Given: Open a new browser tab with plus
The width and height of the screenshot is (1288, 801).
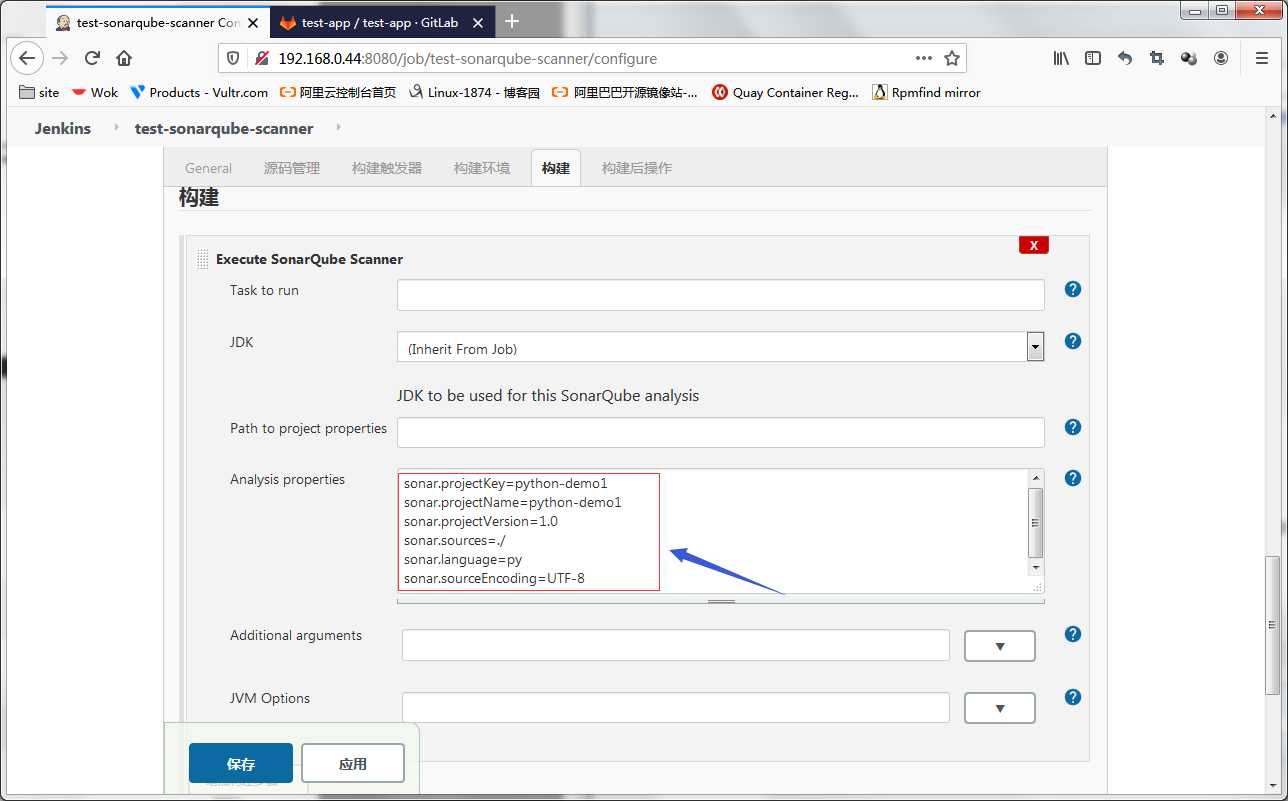Looking at the screenshot, I should click(512, 21).
